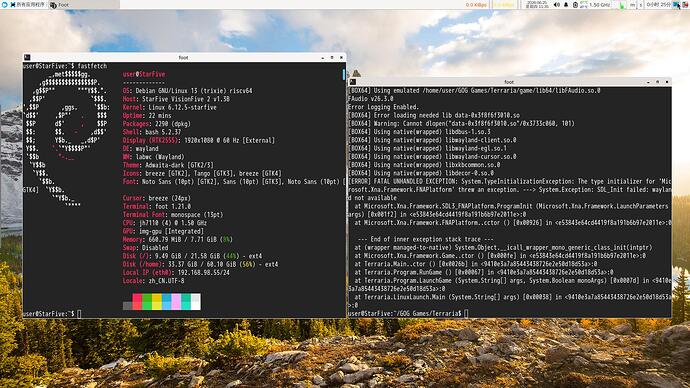690x388 pixels.
Task: Click the round blue icon at panel's left edge
Action: 4,5
